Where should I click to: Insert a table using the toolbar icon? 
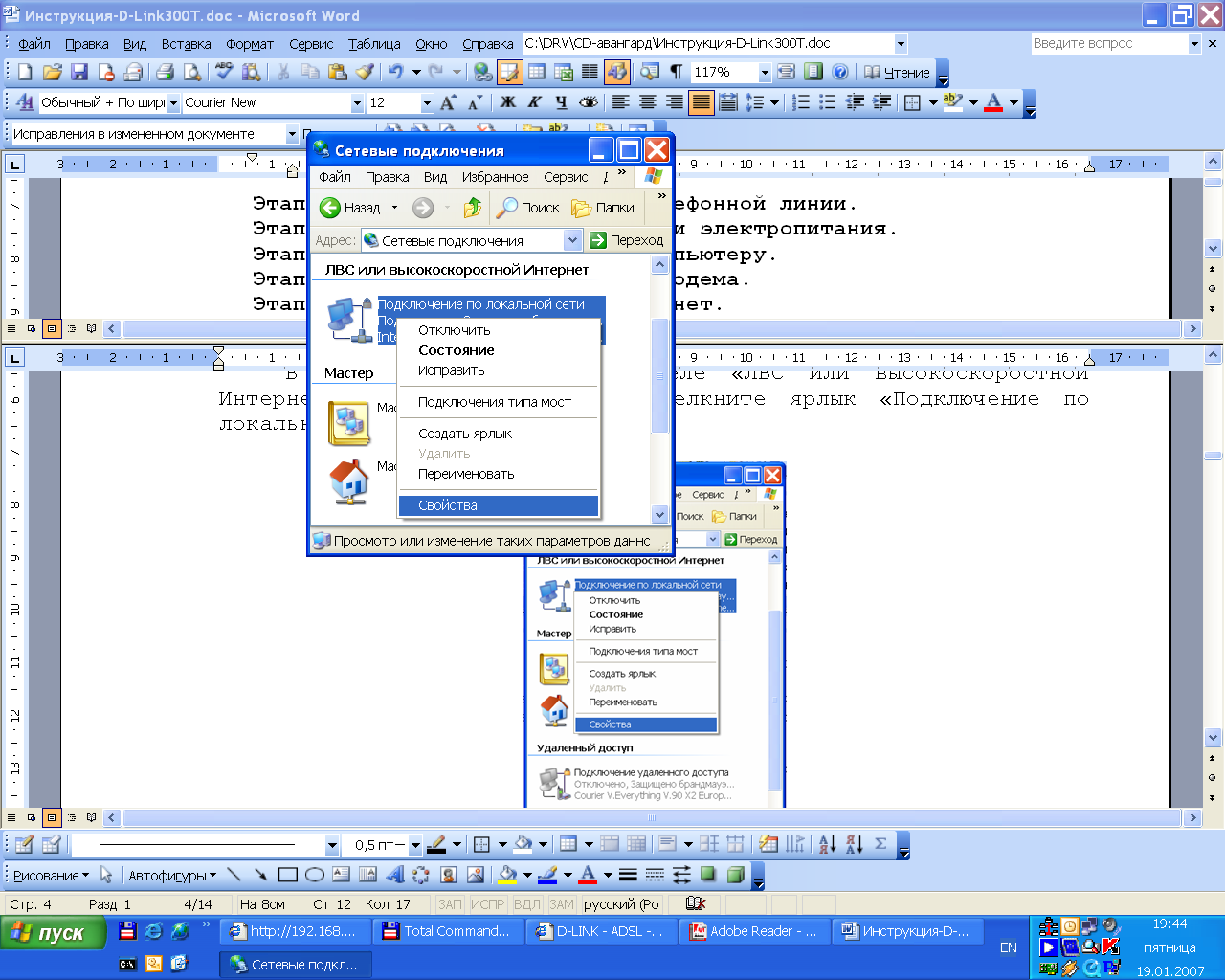tap(537, 72)
